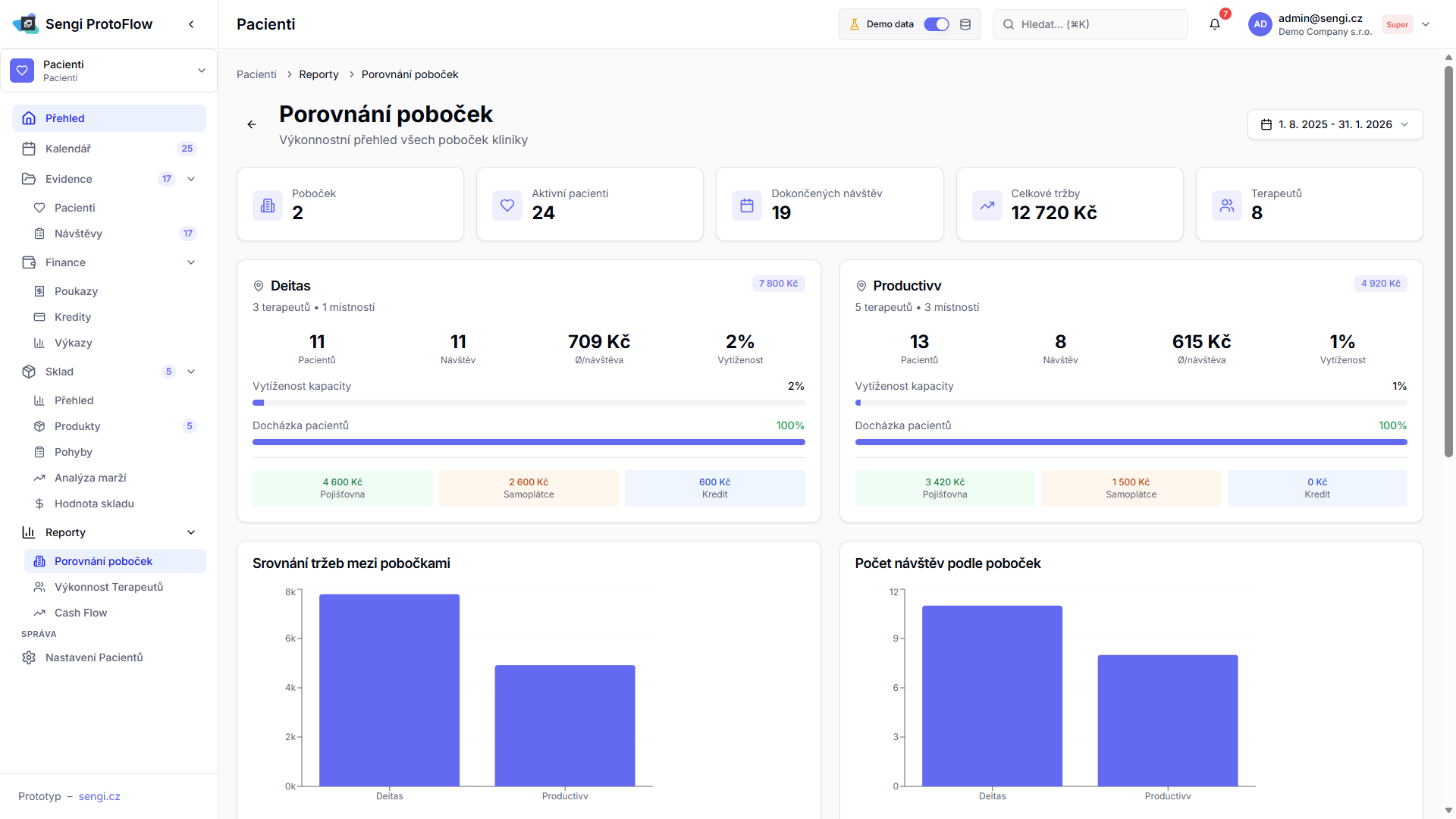This screenshot has width=1456, height=819.
Task: Open the date range dropdown
Action: click(x=1335, y=124)
